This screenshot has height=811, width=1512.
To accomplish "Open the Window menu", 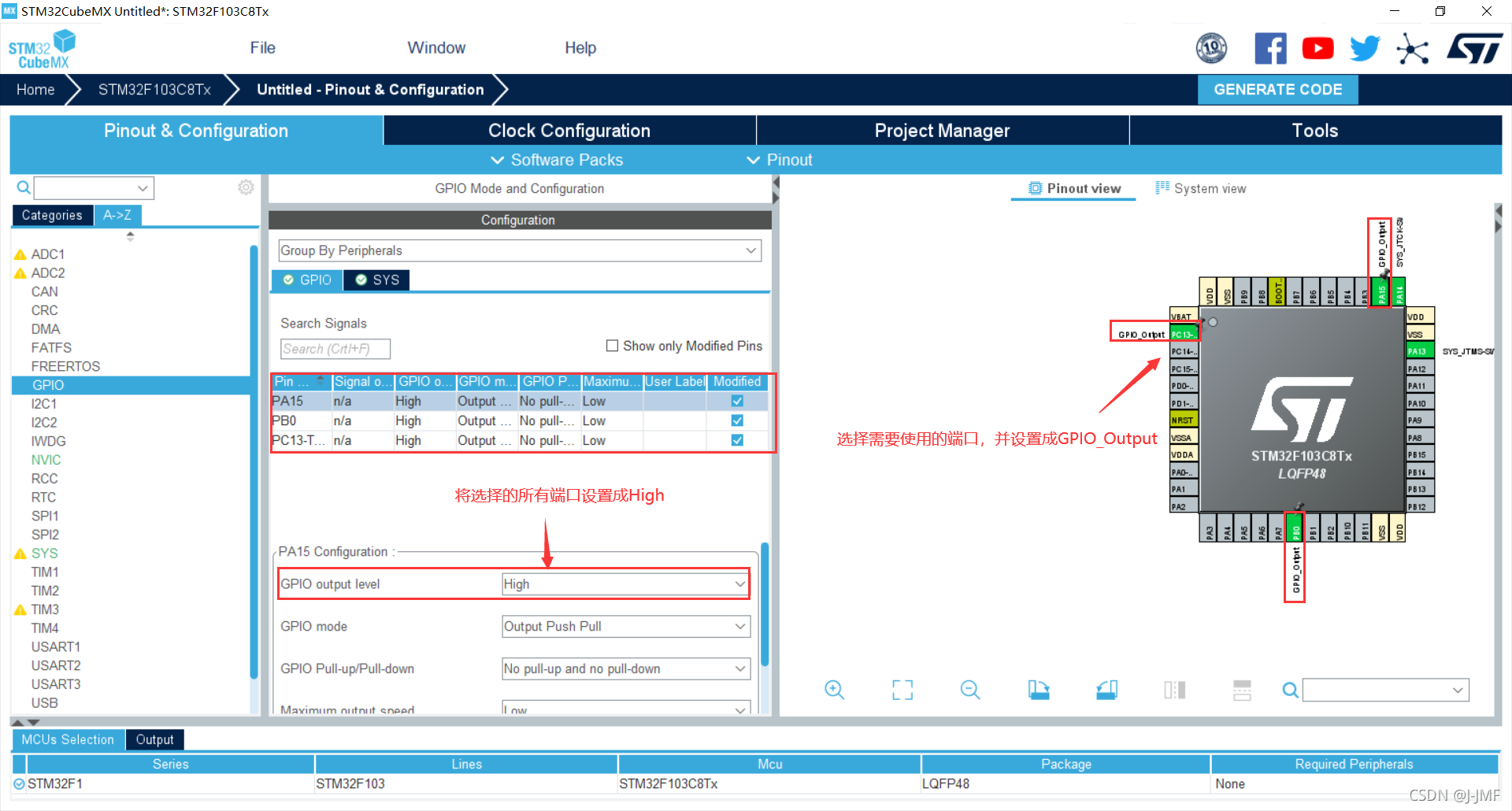I will point(436,48).
